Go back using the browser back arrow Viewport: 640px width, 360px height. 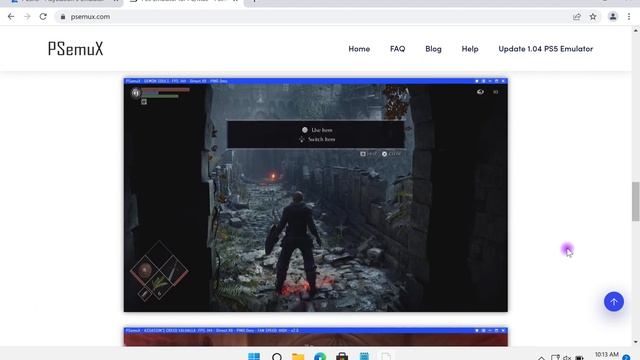click(x=11, y=17)
